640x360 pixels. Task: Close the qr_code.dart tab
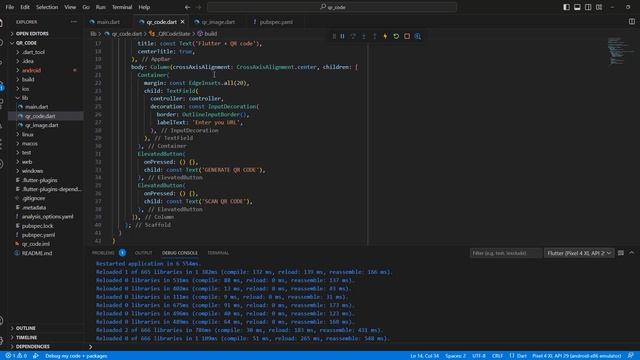[182, 22]
